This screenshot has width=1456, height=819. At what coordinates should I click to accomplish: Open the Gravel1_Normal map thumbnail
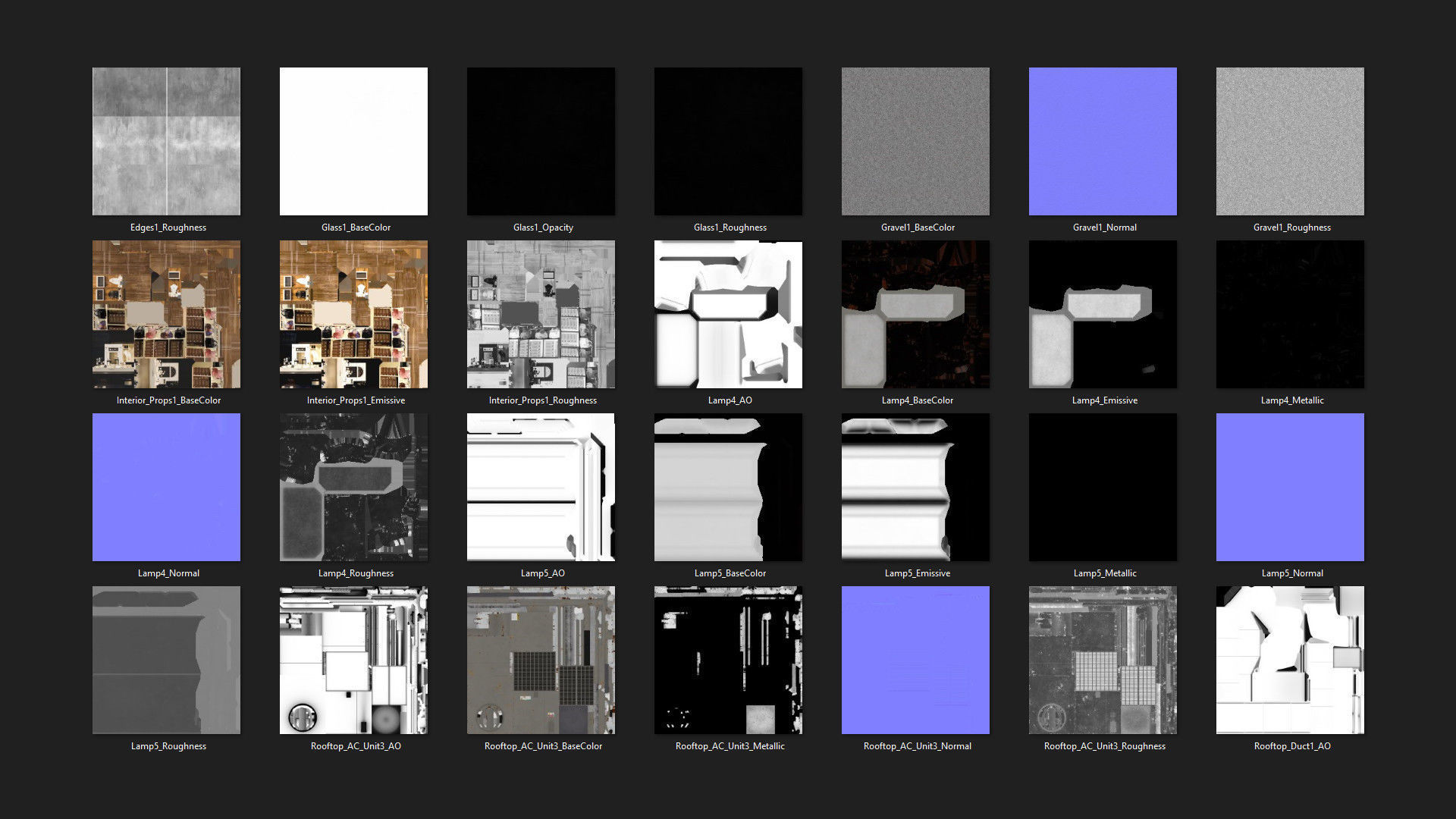coord(1103,141)
